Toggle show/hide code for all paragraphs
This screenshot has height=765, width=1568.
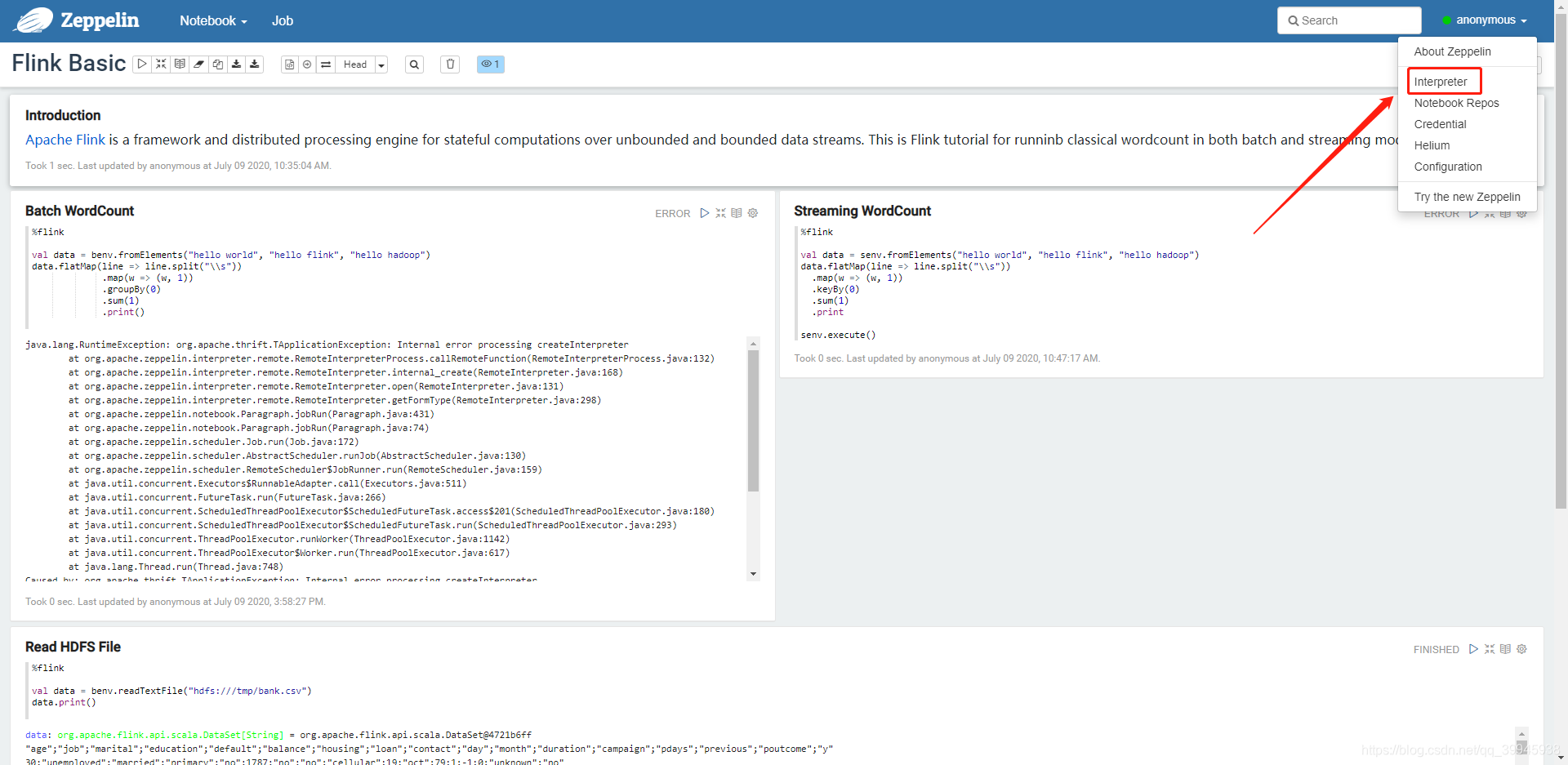pos(161,64)
